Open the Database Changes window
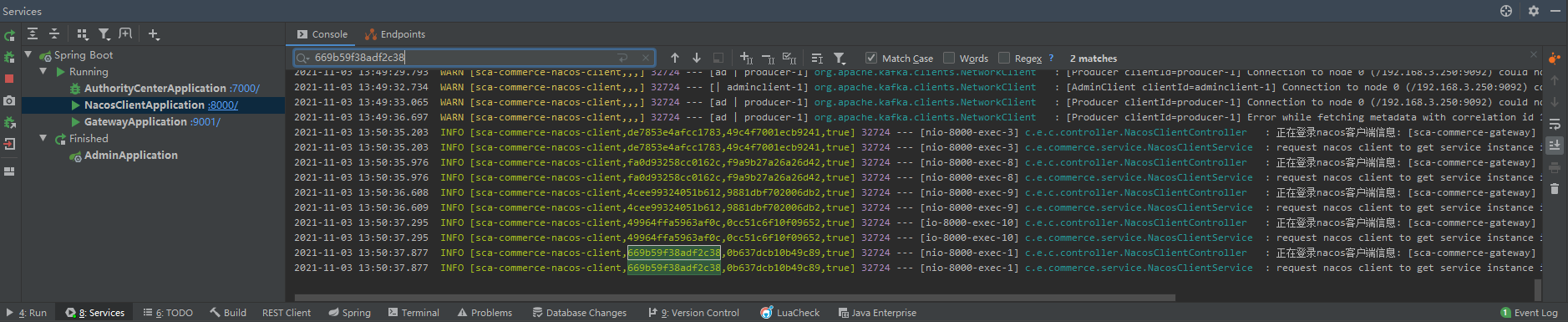1568x322 pixels. (x=580, y=313)
